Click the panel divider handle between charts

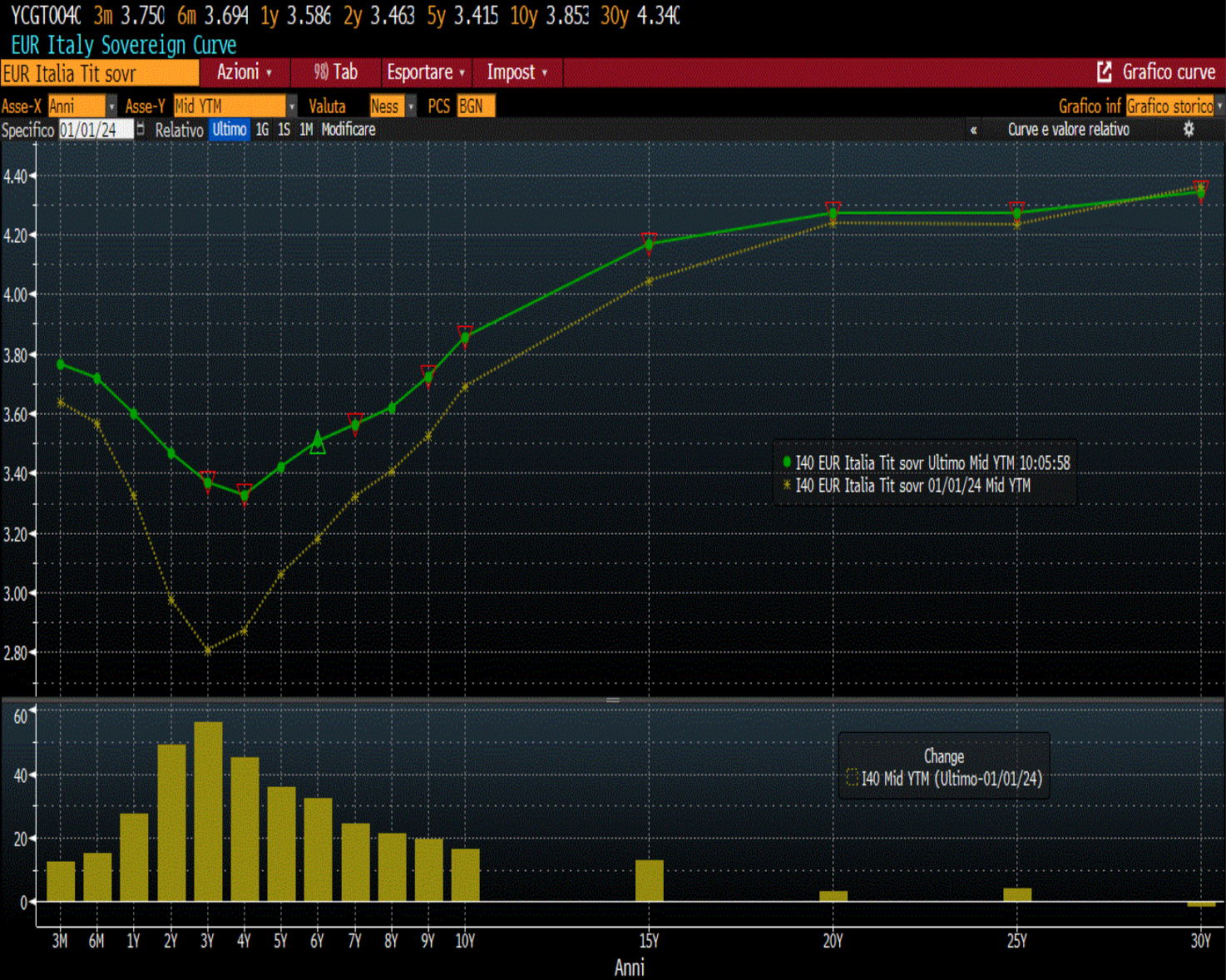coord(613,700)
